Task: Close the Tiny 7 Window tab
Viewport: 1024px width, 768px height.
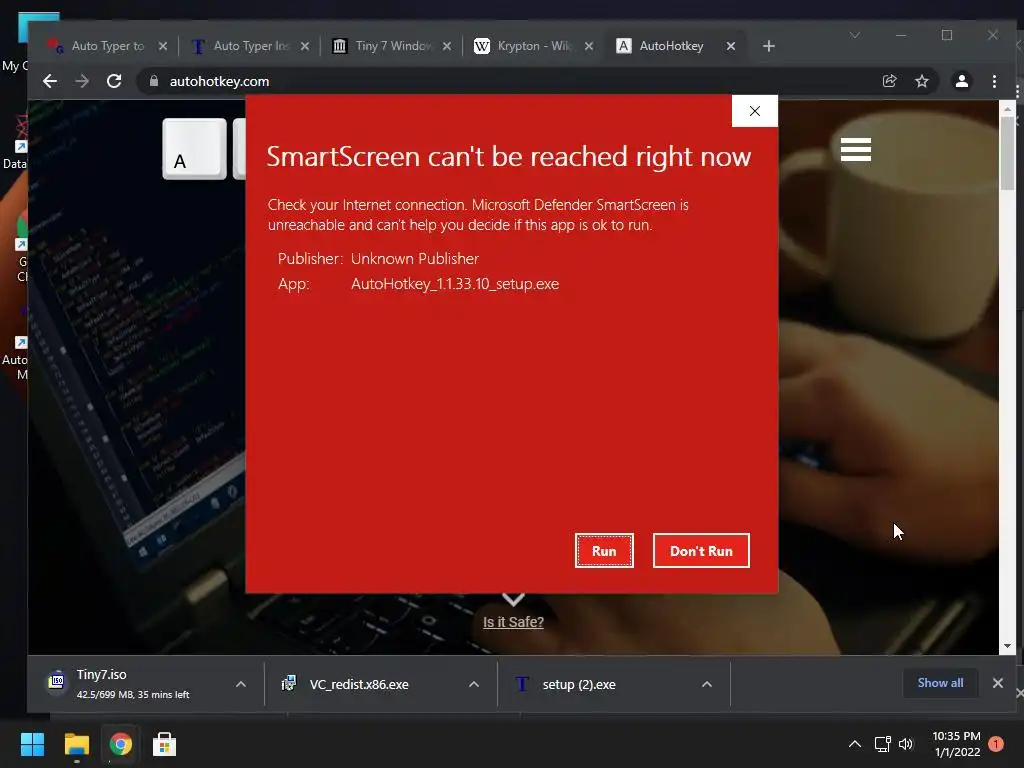Action: 447,46
